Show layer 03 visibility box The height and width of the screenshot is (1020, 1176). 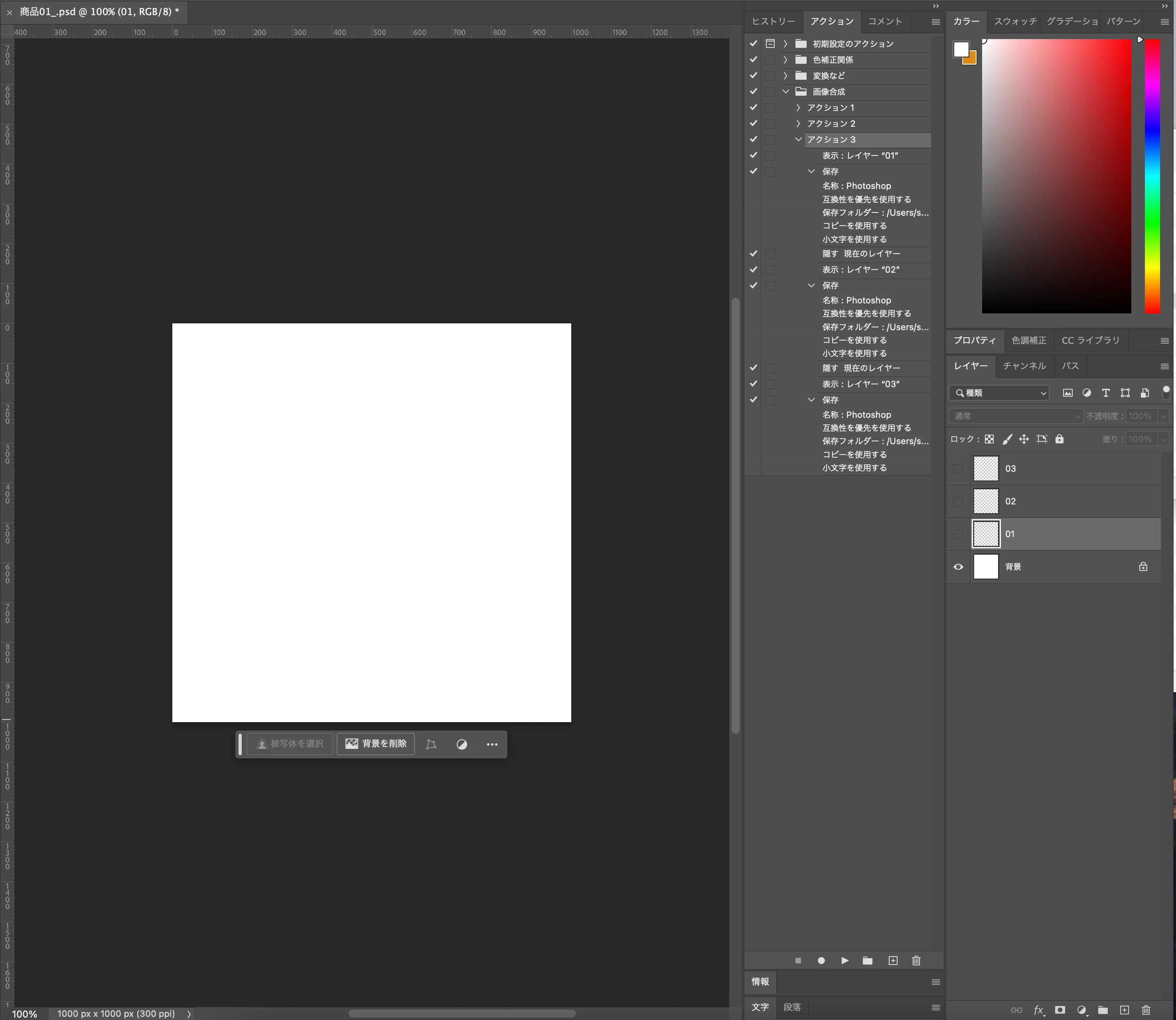tap(958, 469)
